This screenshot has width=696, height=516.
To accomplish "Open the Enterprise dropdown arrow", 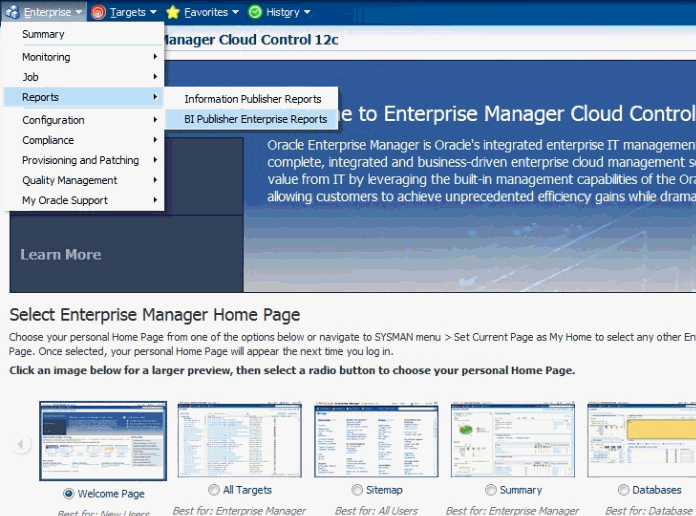I will coord(79,12).
